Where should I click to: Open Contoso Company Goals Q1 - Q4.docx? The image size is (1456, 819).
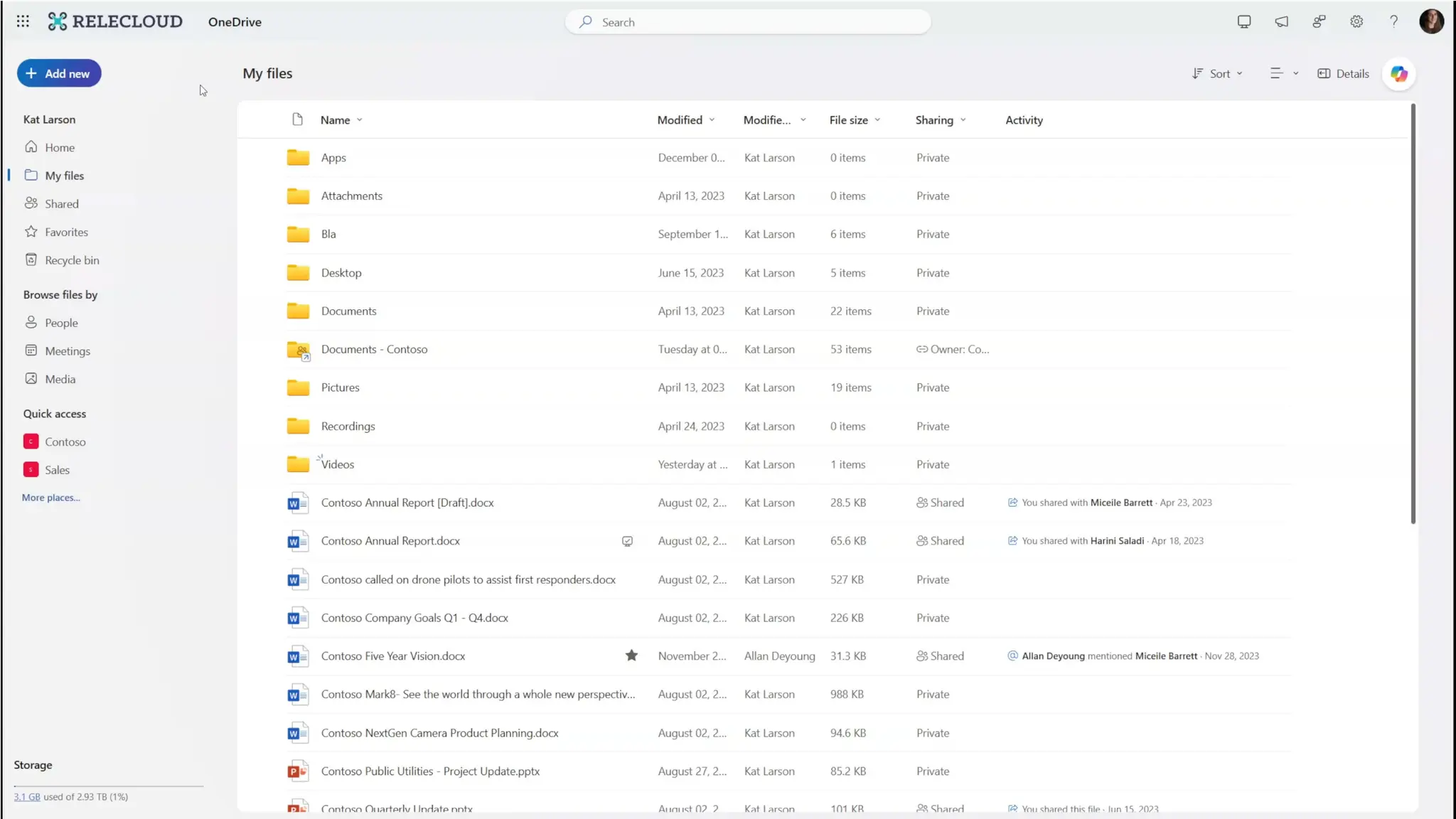click(x=414, y=618)
